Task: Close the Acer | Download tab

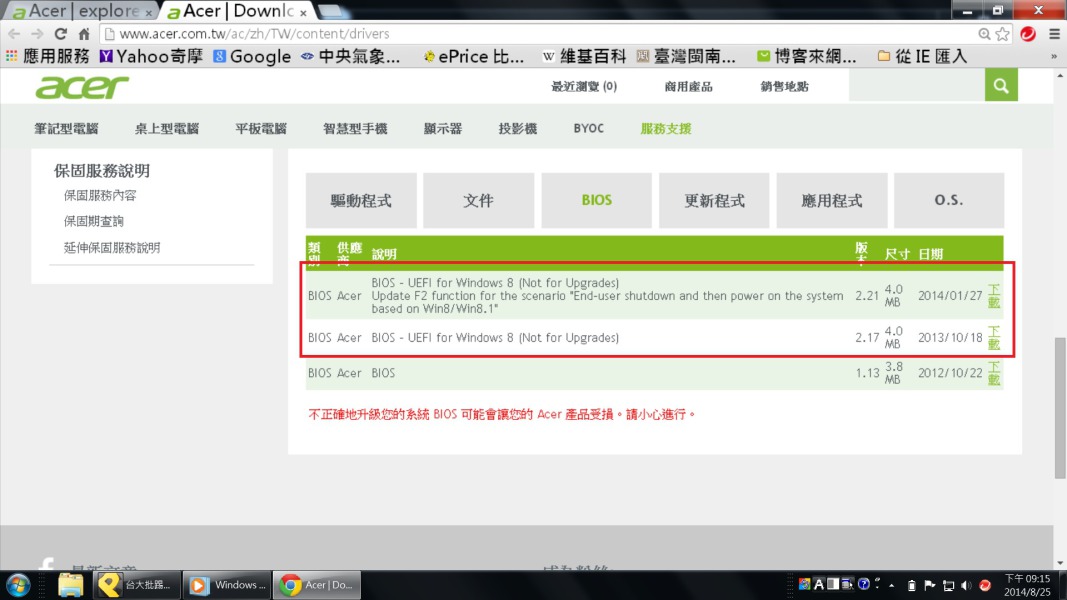Action: [x=303, y=12]
